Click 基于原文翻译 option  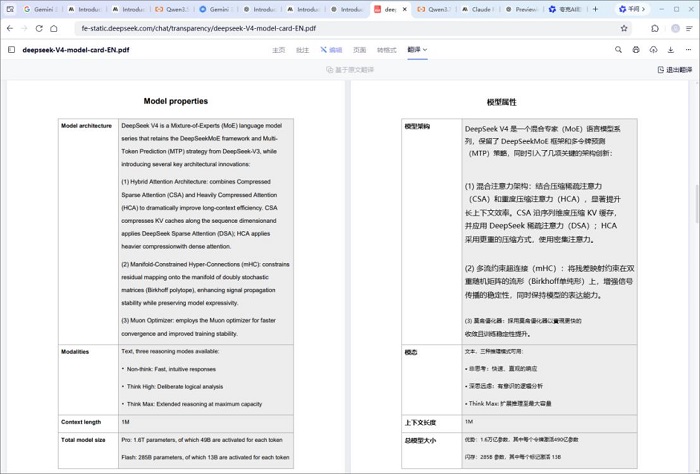(x=350, y=70)
